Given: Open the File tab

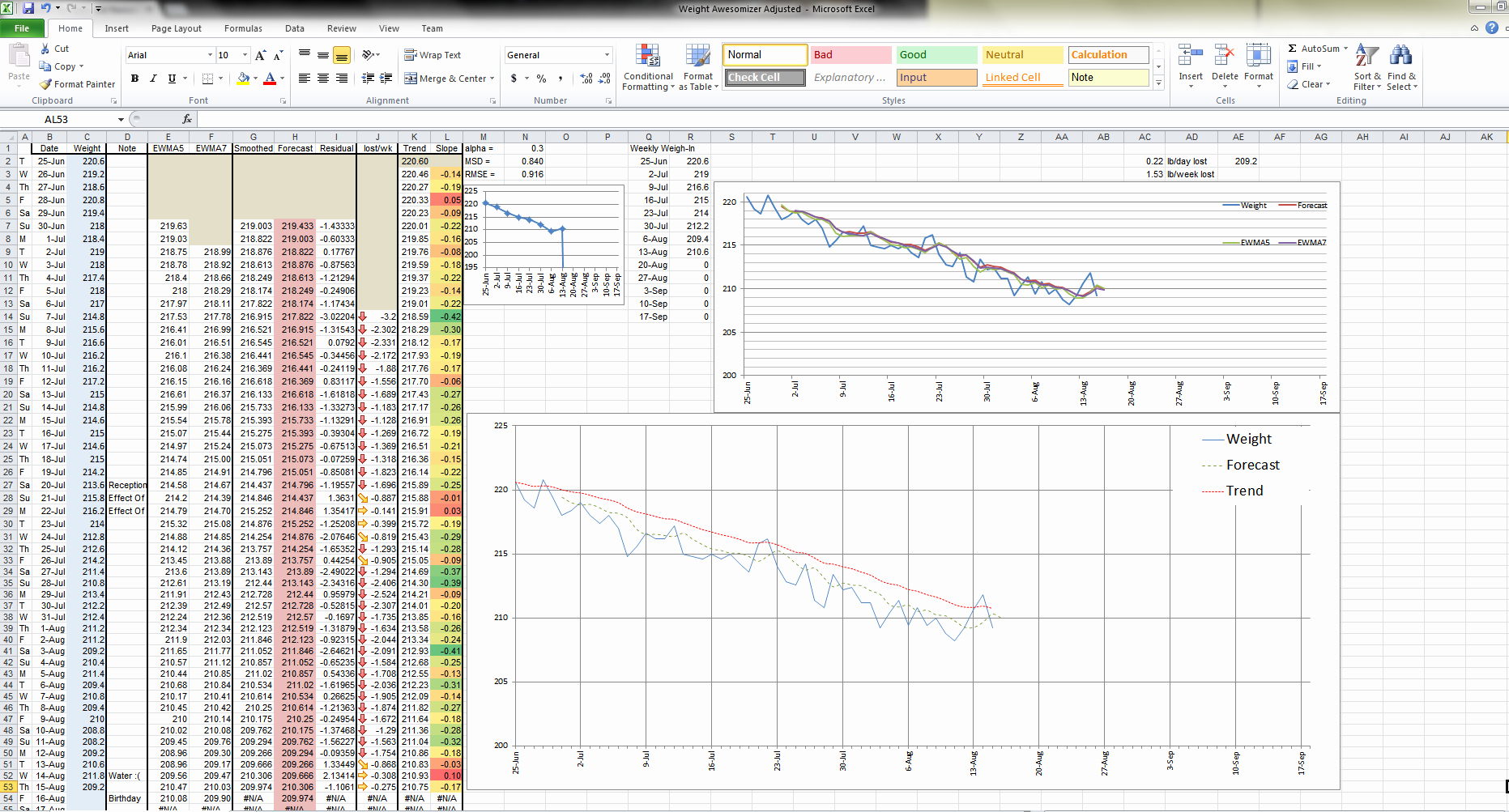Looking at the screenshot, I should [x=22, y=28].
